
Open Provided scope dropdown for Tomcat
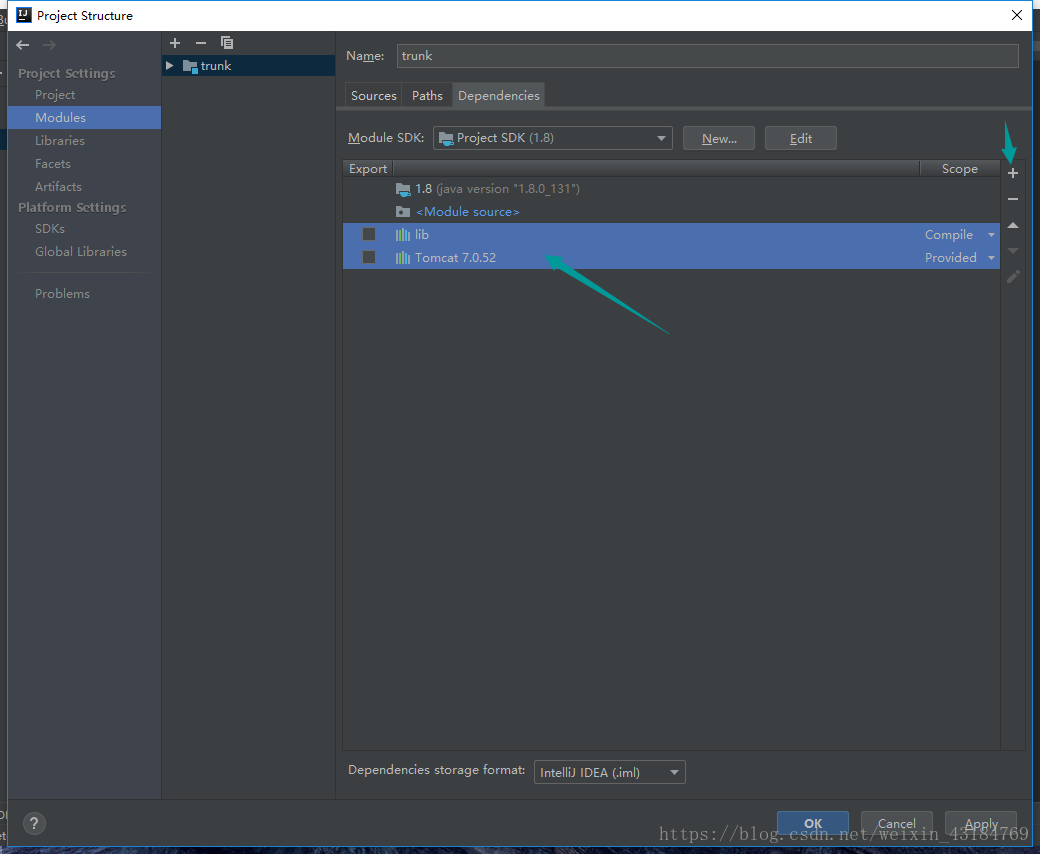click(x=991, y=258)
